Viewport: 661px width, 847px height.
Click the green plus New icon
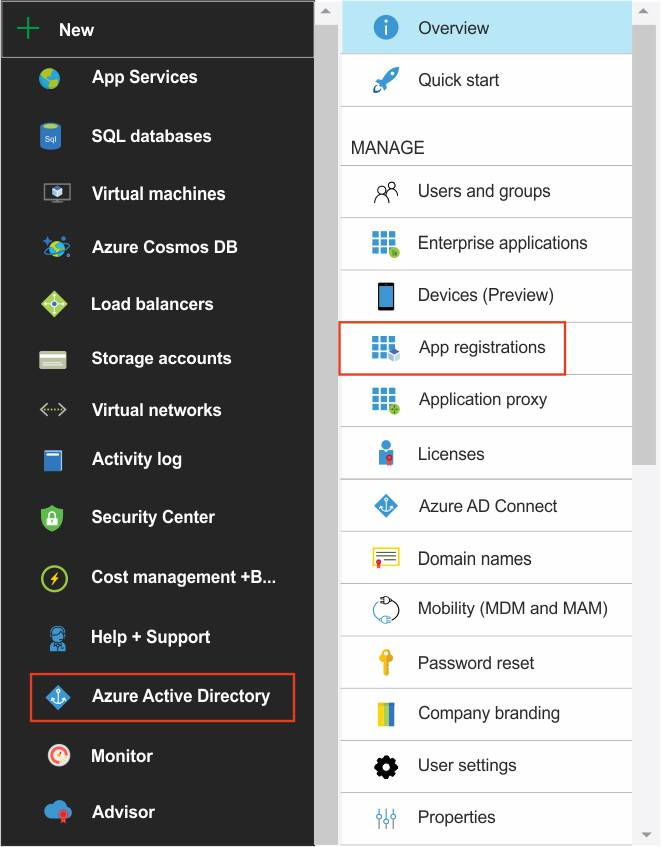28,28
